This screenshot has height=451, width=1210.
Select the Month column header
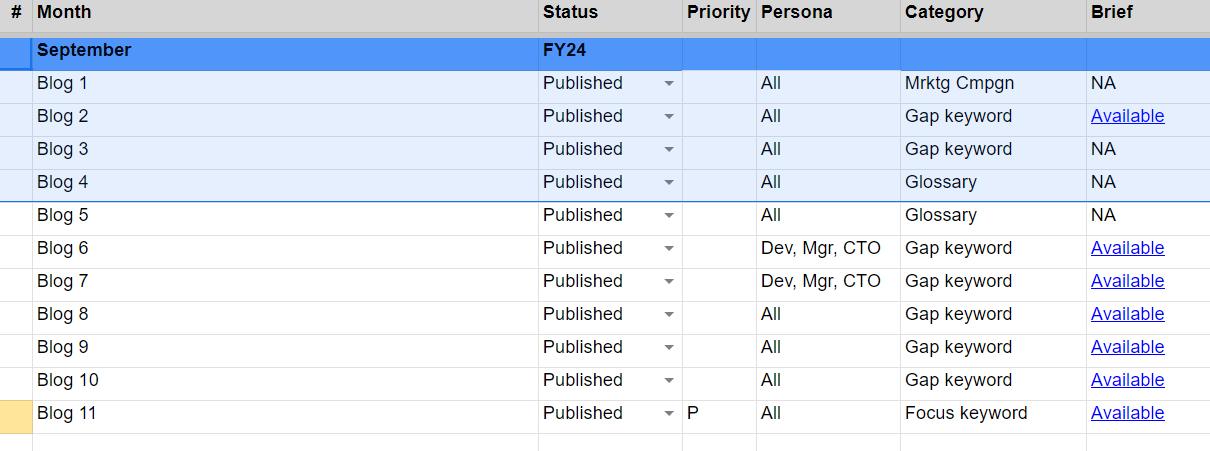(x=285, y=15)
